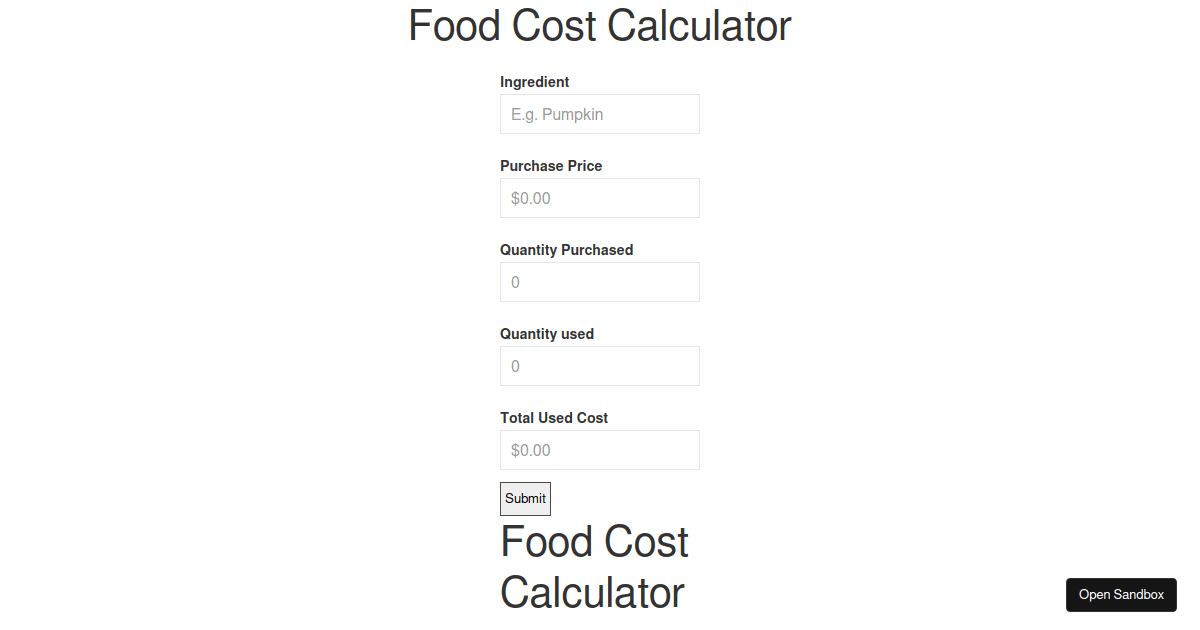Select the Quantity Purchased label

[x=566, y=250]
